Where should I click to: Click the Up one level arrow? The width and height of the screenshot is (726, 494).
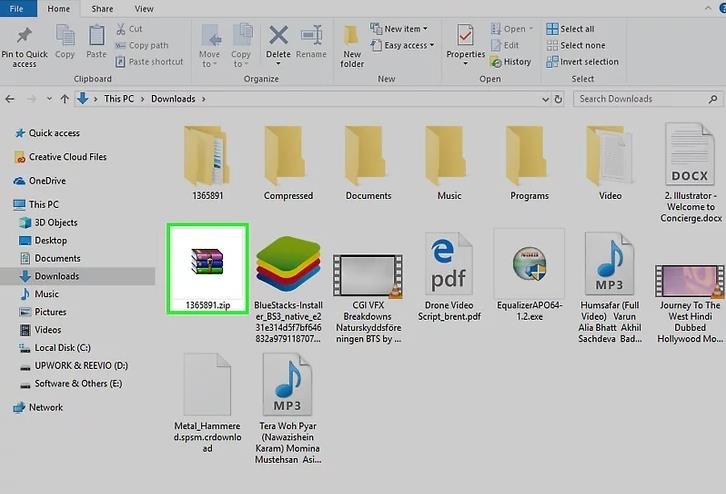coord(64,99)
